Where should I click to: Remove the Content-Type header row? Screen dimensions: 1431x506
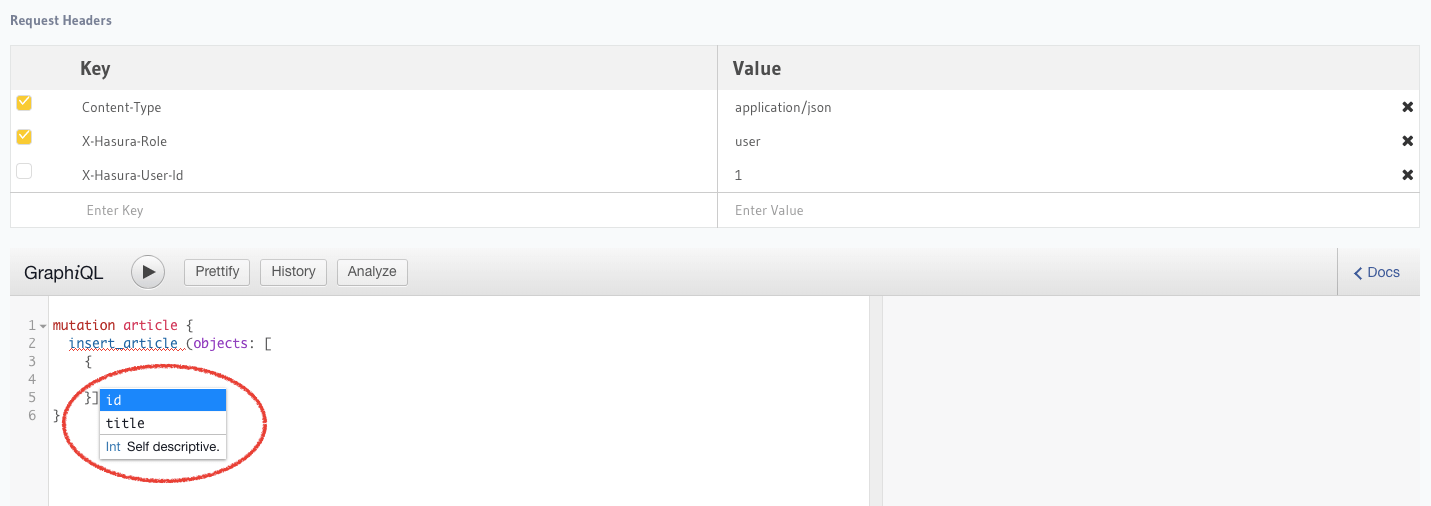[x=1407, y=108]
